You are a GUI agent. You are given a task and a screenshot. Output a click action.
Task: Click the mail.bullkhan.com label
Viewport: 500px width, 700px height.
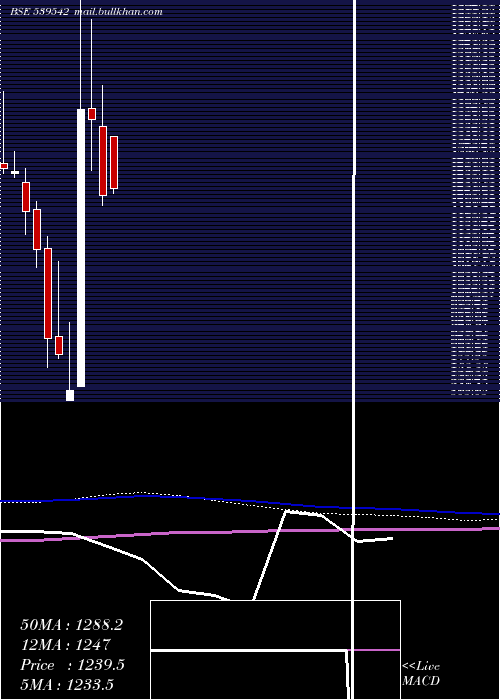point(118,12)
